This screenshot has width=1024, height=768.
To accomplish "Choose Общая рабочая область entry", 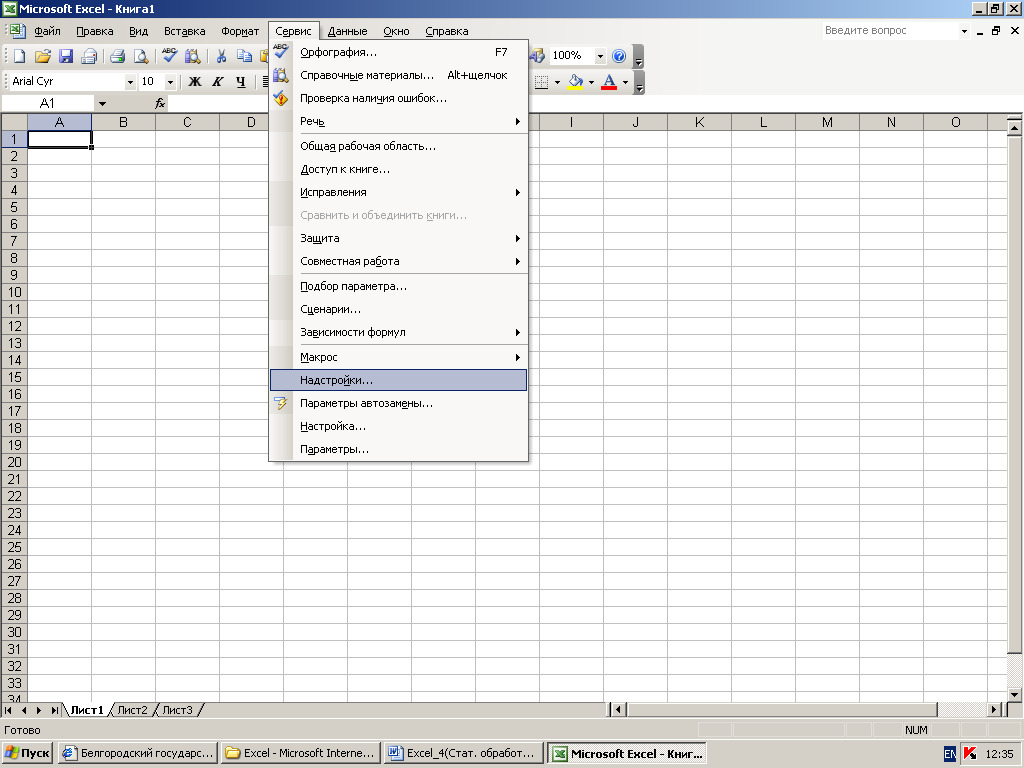I will pos(398,146).
